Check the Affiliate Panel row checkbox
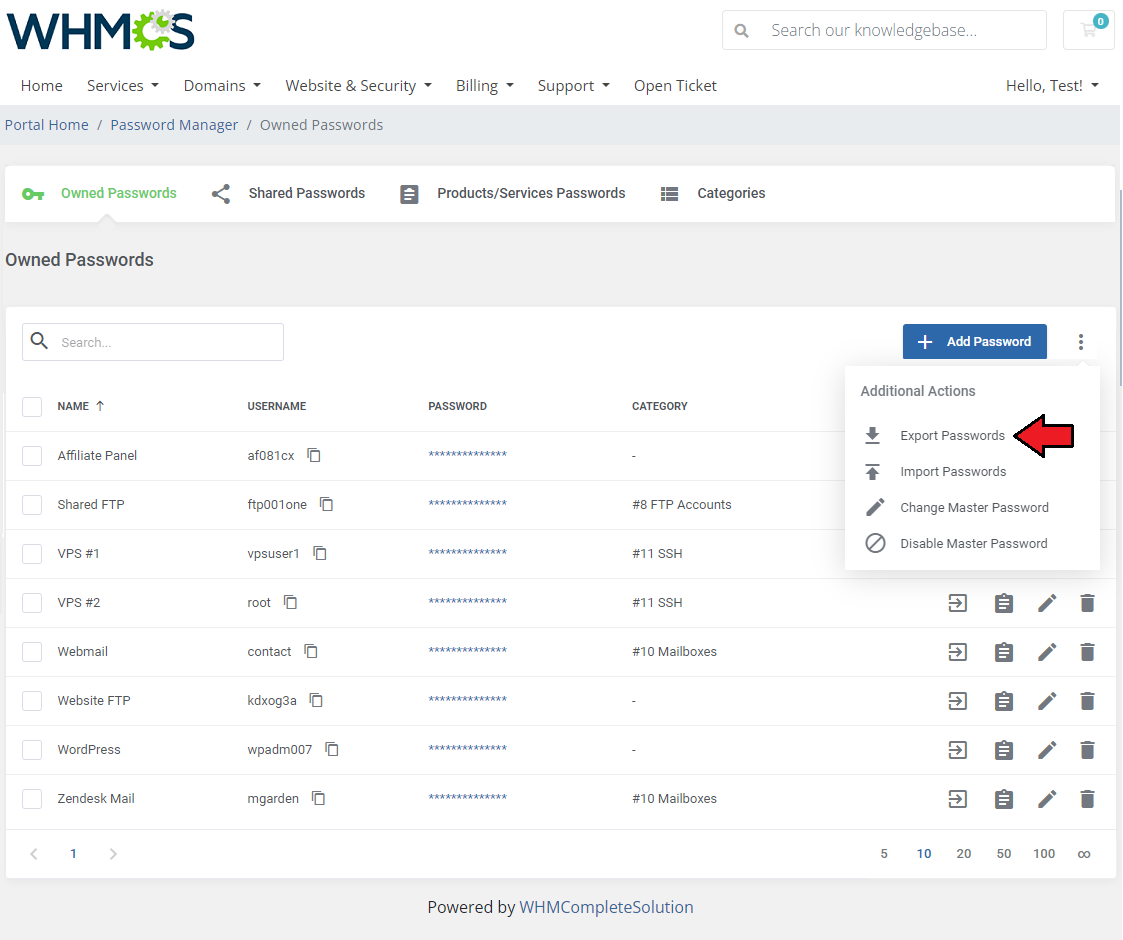 tap(32, 456)
